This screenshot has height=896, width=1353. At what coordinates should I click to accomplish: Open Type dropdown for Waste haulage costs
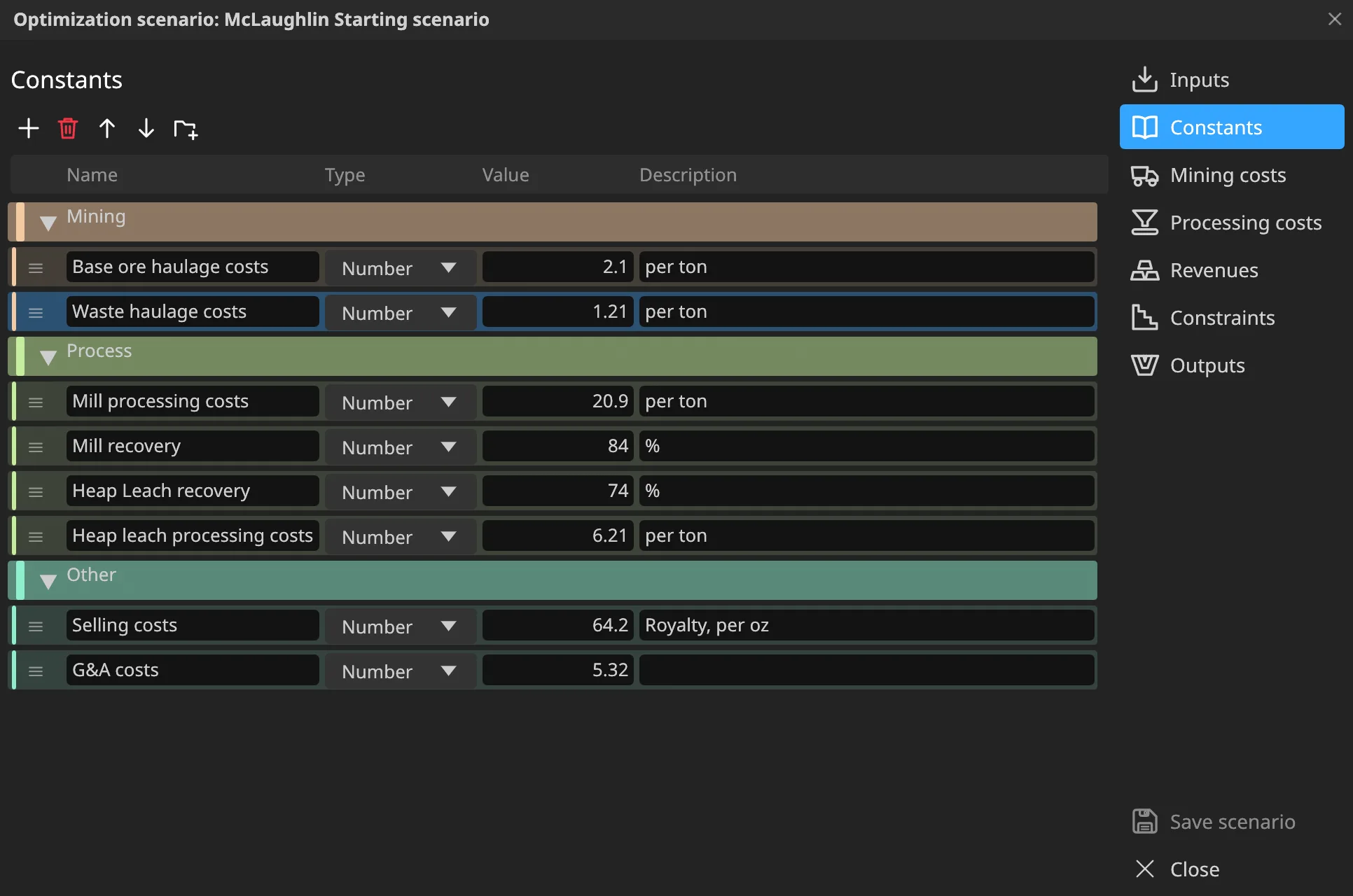tap(401, 312)
